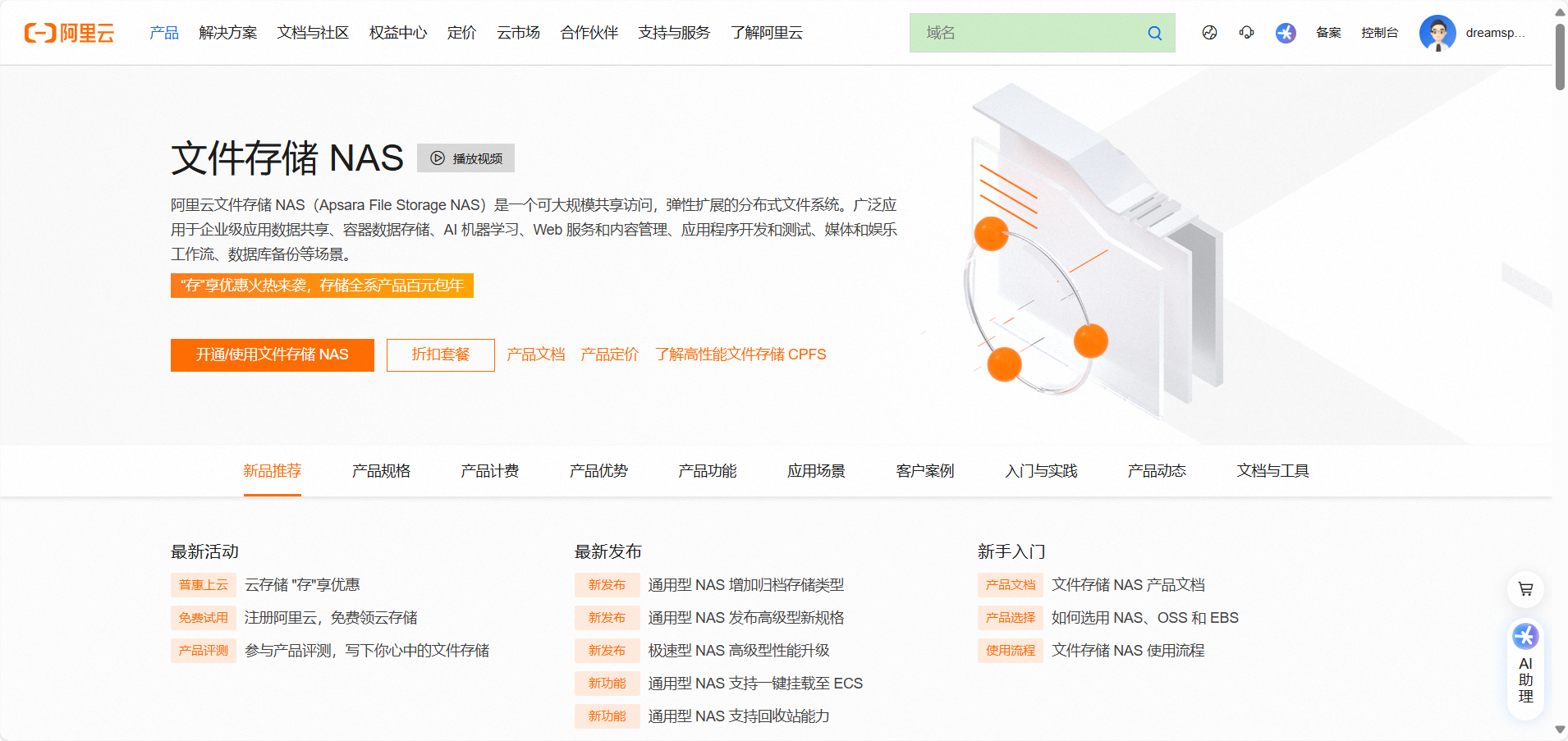Switch to the 应用场景 tab
Viewport: 1568px width, 741px height.
816,471
